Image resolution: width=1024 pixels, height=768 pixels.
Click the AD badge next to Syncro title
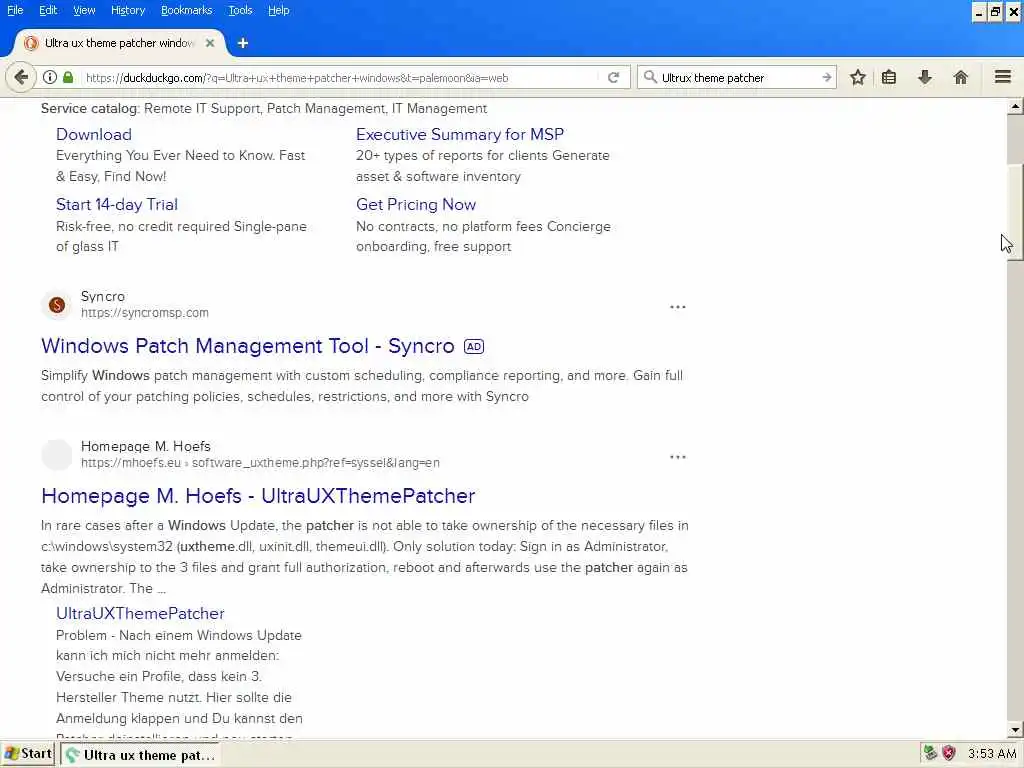click(474, 346)
